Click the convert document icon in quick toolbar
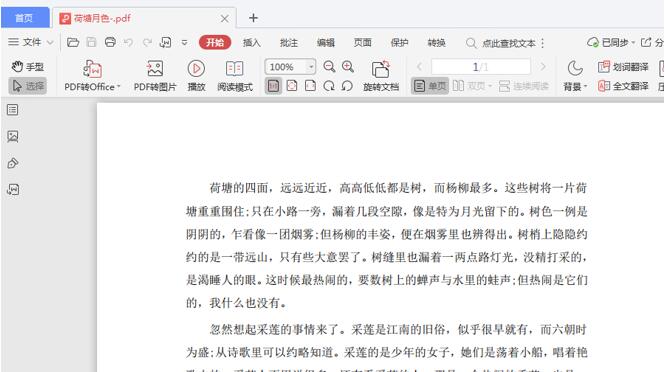 [165, 42]
